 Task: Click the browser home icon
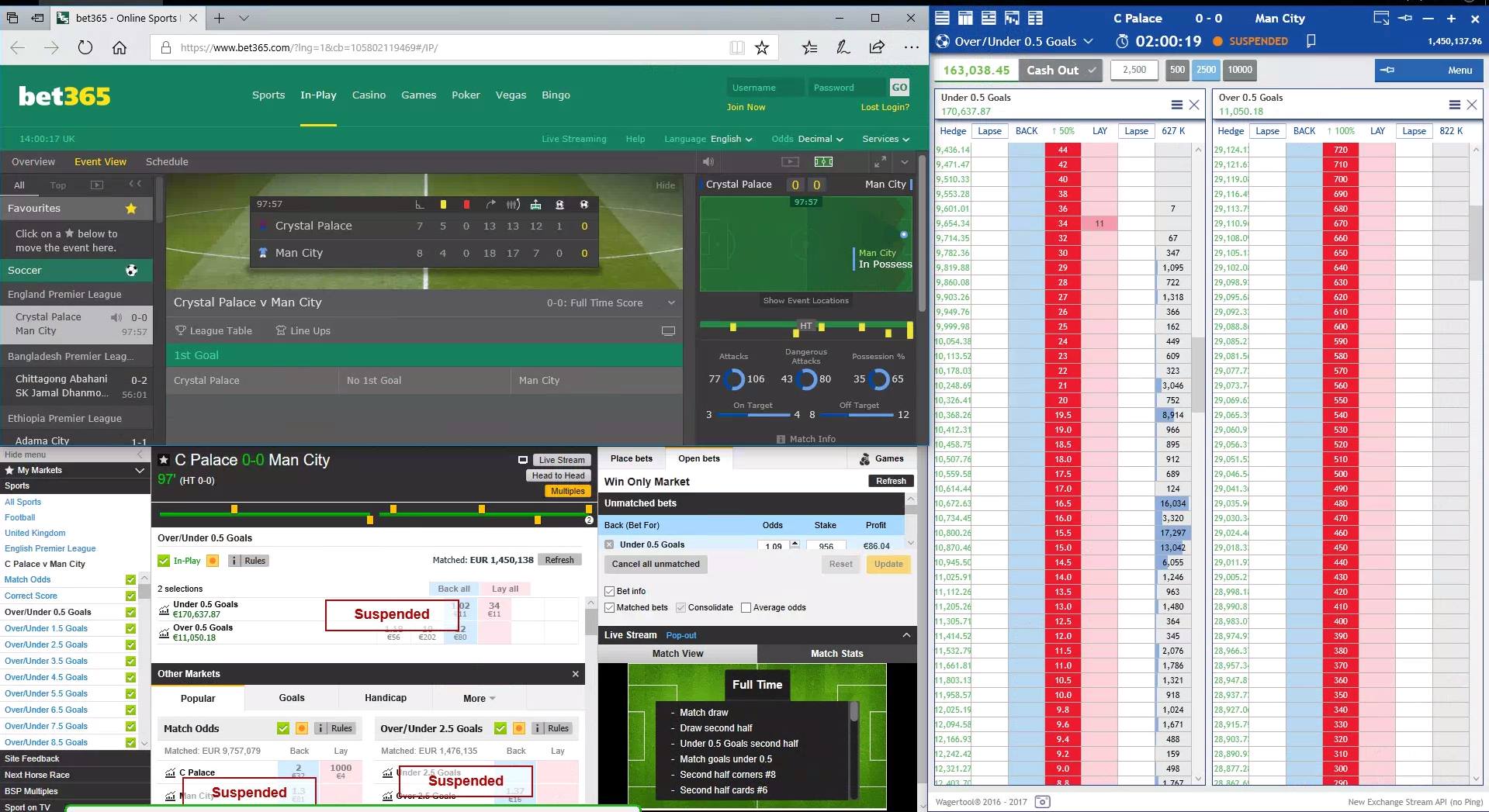(x=119, y=48)
